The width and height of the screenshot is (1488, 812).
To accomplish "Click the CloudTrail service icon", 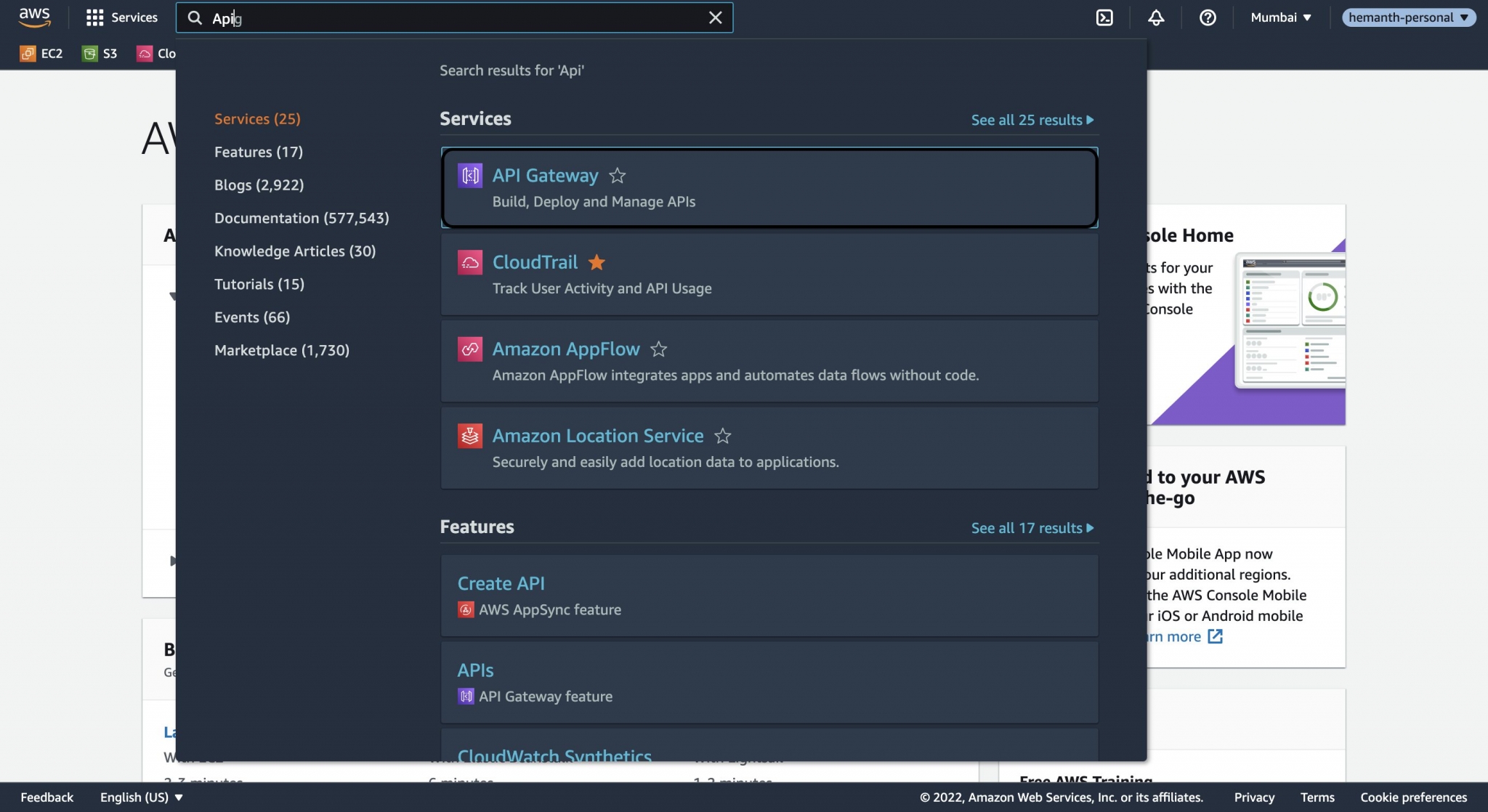I will point(469,261).
